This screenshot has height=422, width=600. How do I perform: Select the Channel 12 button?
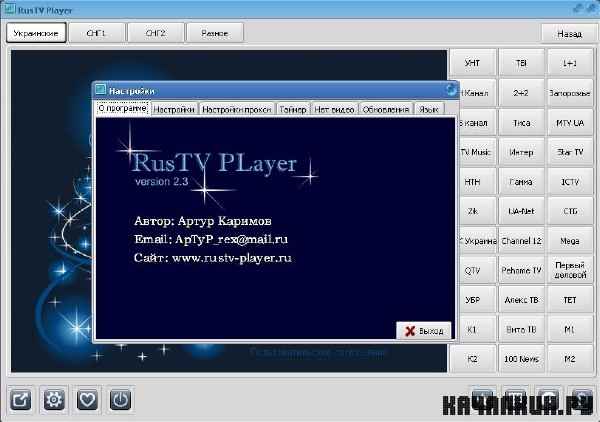(x=521, y=241)
